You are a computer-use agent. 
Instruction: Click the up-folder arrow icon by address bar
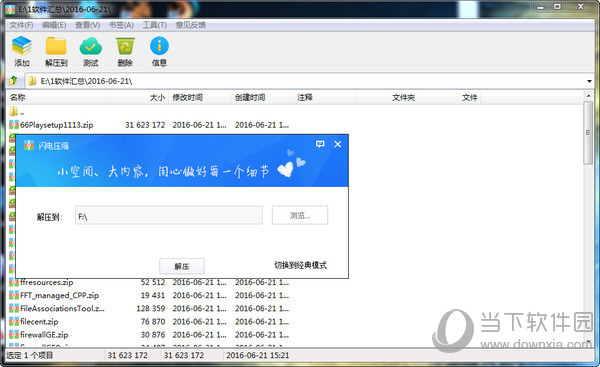pos(13,81)
